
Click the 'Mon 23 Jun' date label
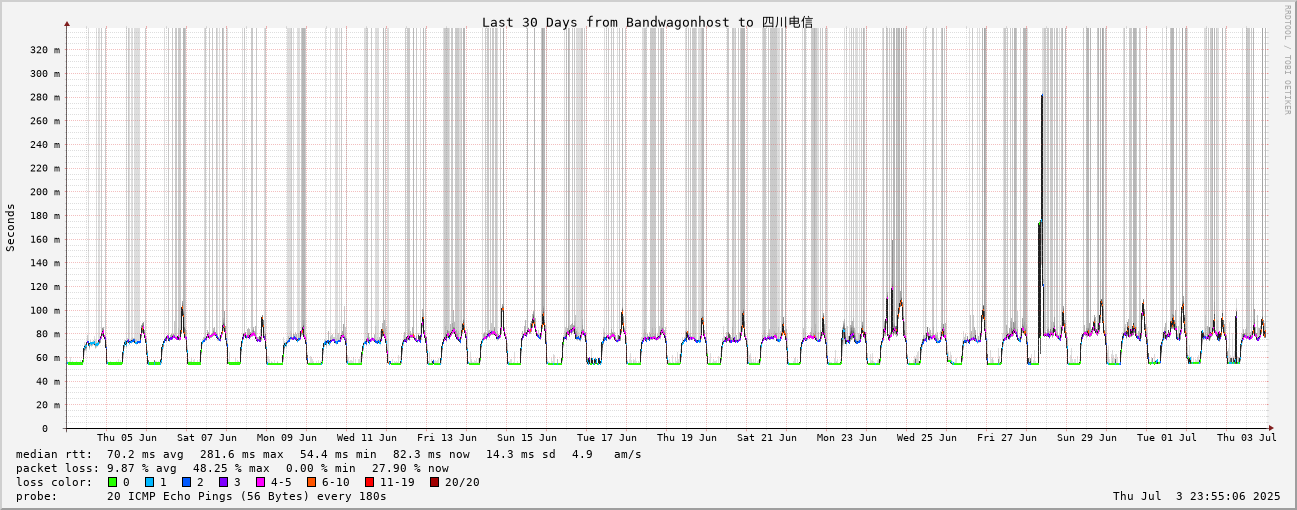click(847, 438)
